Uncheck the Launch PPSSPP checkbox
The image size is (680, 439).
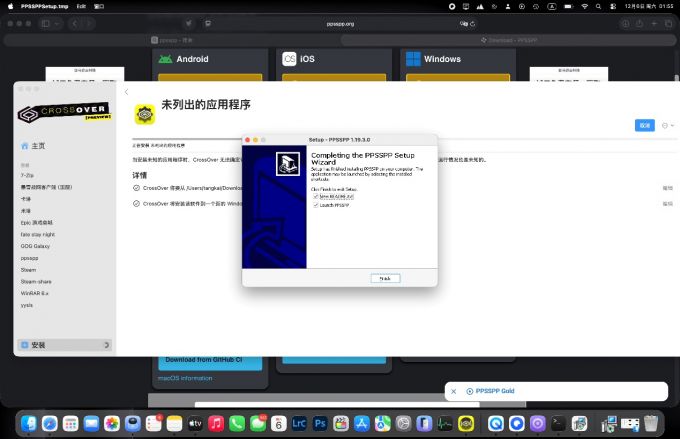(x=316, y=205)
